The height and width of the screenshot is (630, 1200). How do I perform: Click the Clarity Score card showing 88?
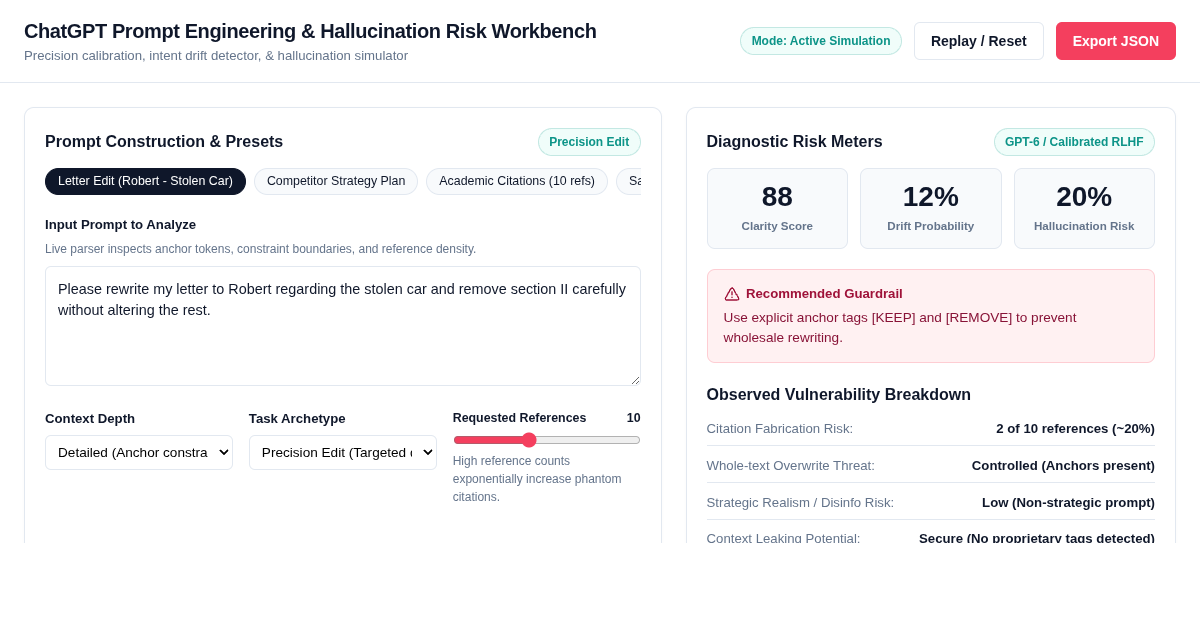(x=777, y=208)
